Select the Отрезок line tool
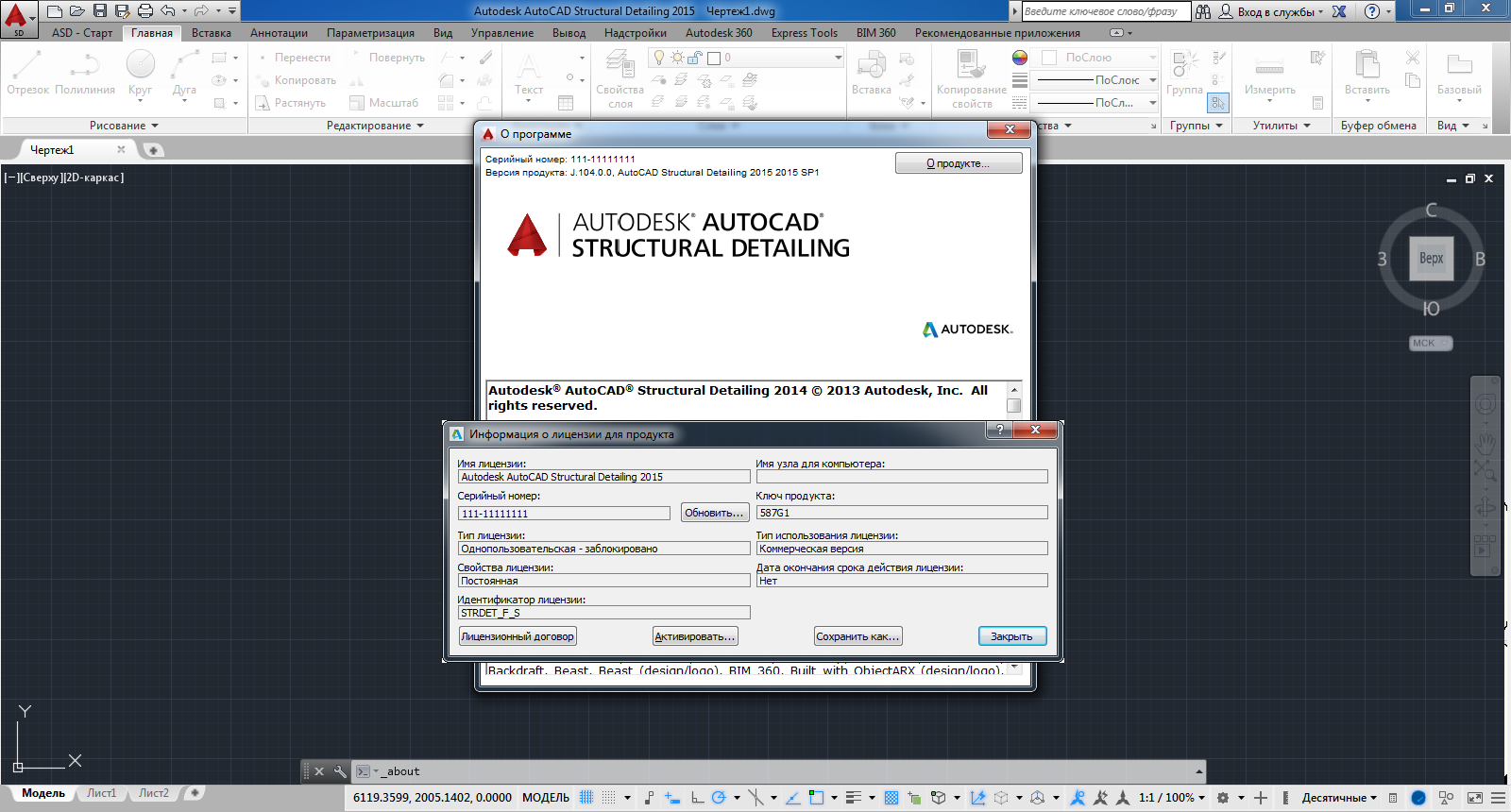1511x812 pixels. tap(27, 72)
